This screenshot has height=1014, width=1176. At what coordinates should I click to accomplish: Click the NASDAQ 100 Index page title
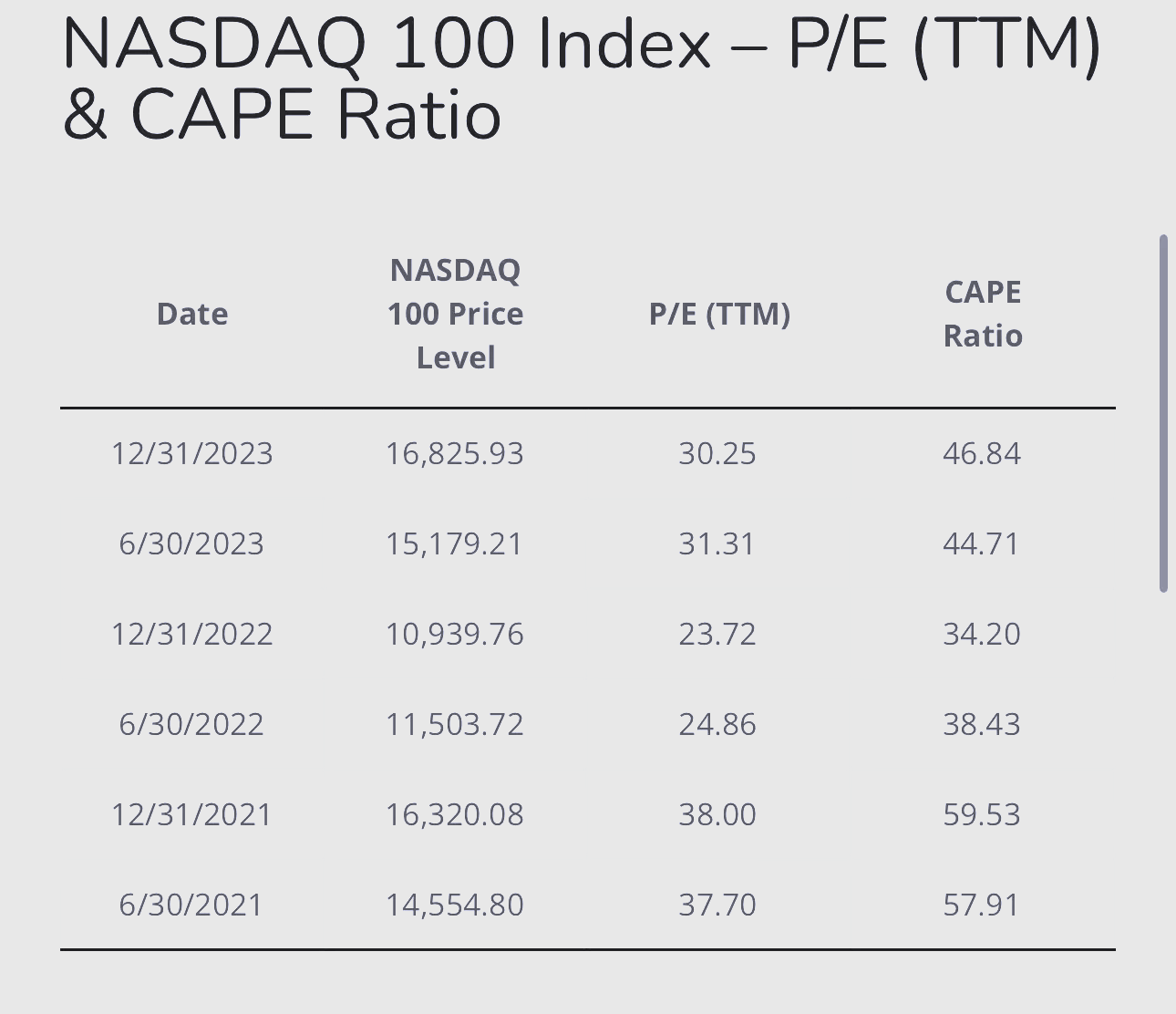[x=582, y=78]
